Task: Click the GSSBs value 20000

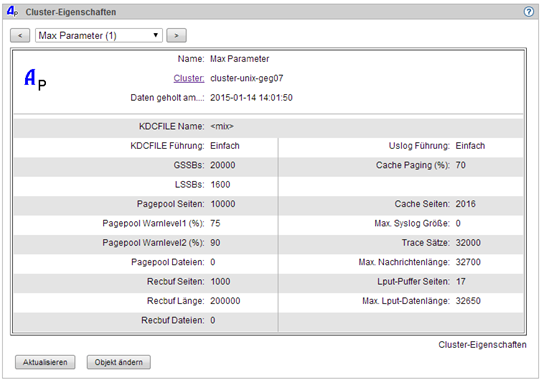Action: 223,165
